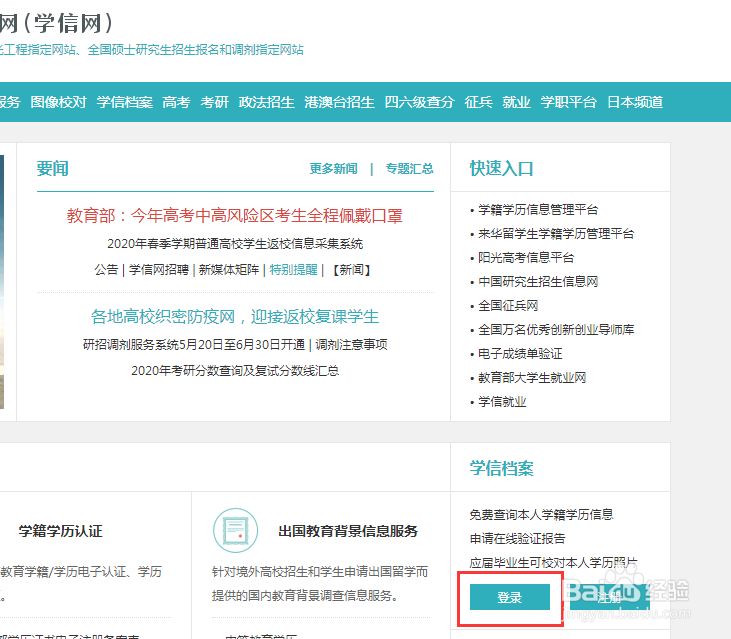Open 全国万名优秀创新创业导师库 quick entry
Viewport: 731px width, 639px height.
click(556, 330)
